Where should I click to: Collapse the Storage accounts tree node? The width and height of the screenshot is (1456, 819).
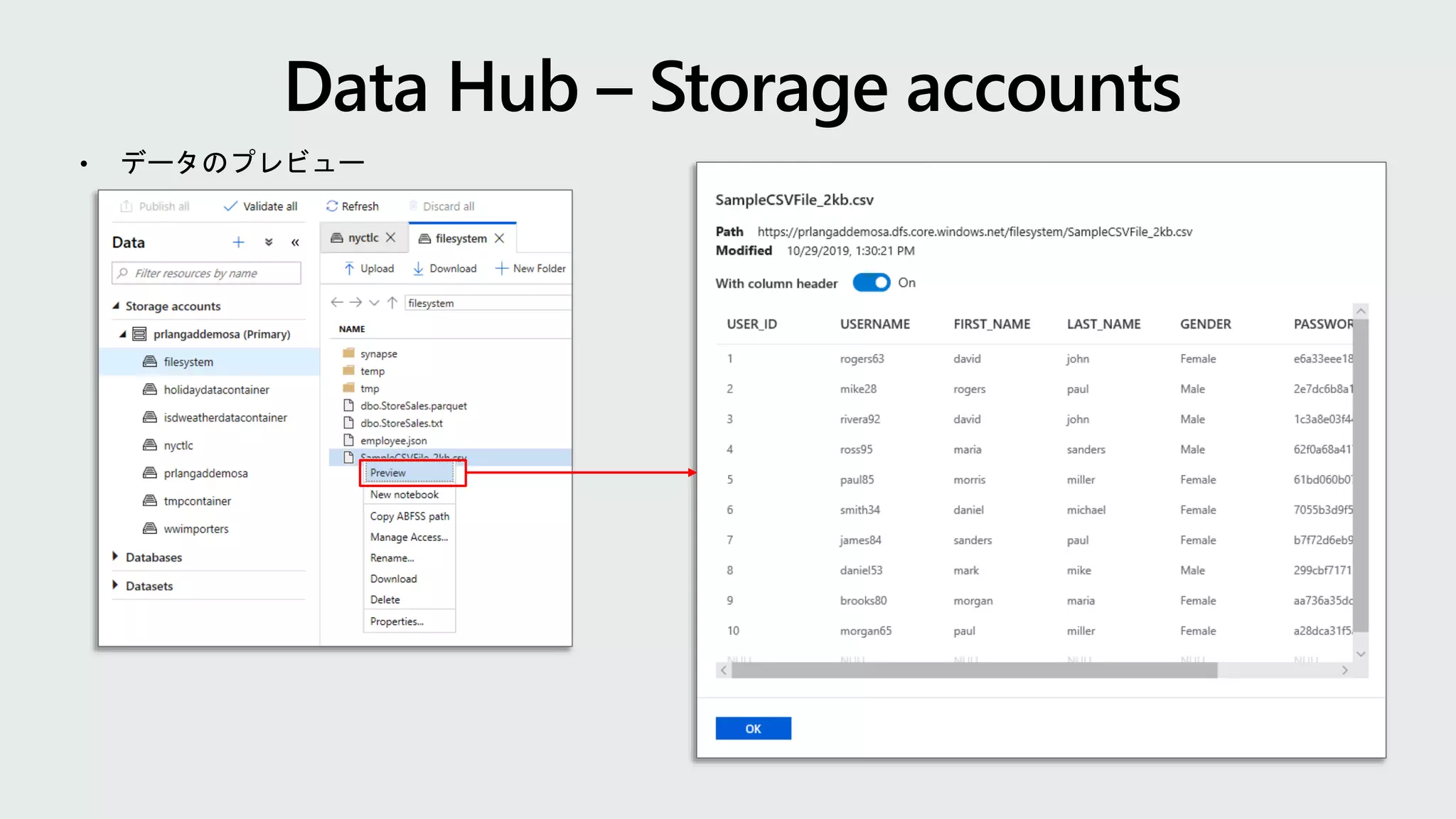tap(116, 306)
